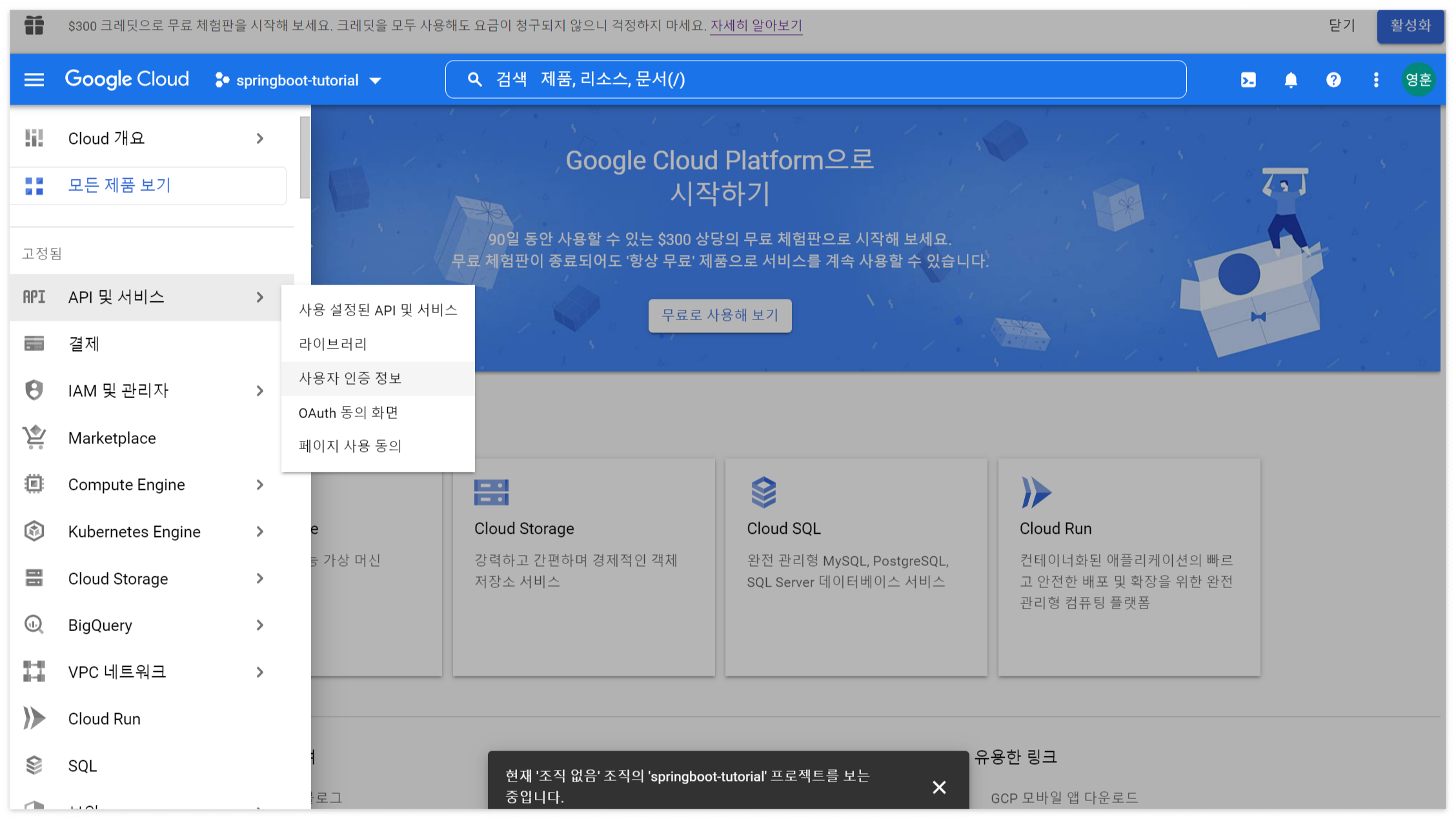
Task: Expand the Compute Engine submenu arrow
Action: (259, 485)
